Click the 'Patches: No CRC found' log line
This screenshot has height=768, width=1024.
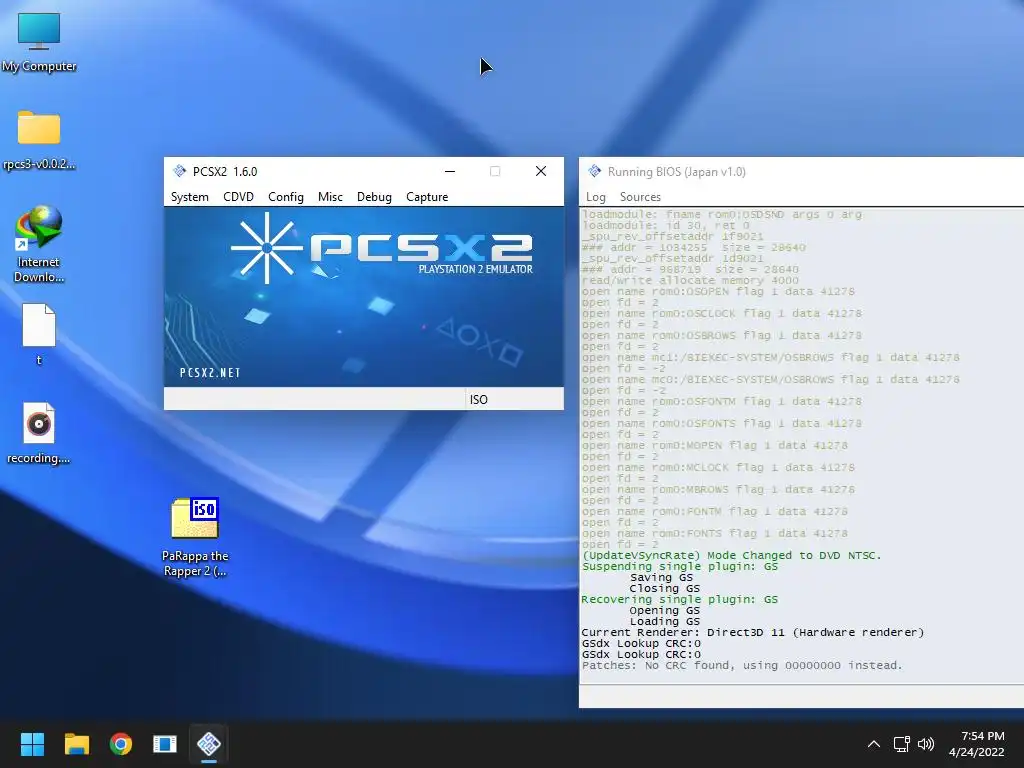742,665
